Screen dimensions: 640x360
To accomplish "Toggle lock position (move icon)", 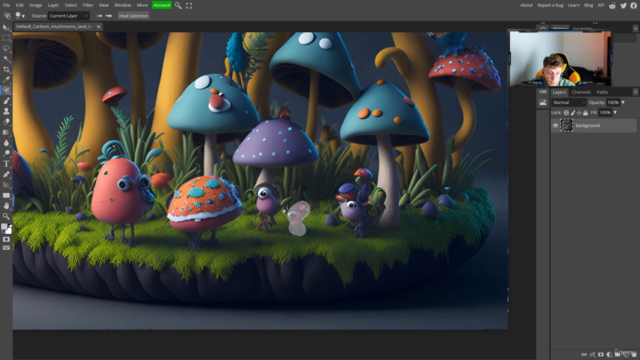I will coord(579,113).
